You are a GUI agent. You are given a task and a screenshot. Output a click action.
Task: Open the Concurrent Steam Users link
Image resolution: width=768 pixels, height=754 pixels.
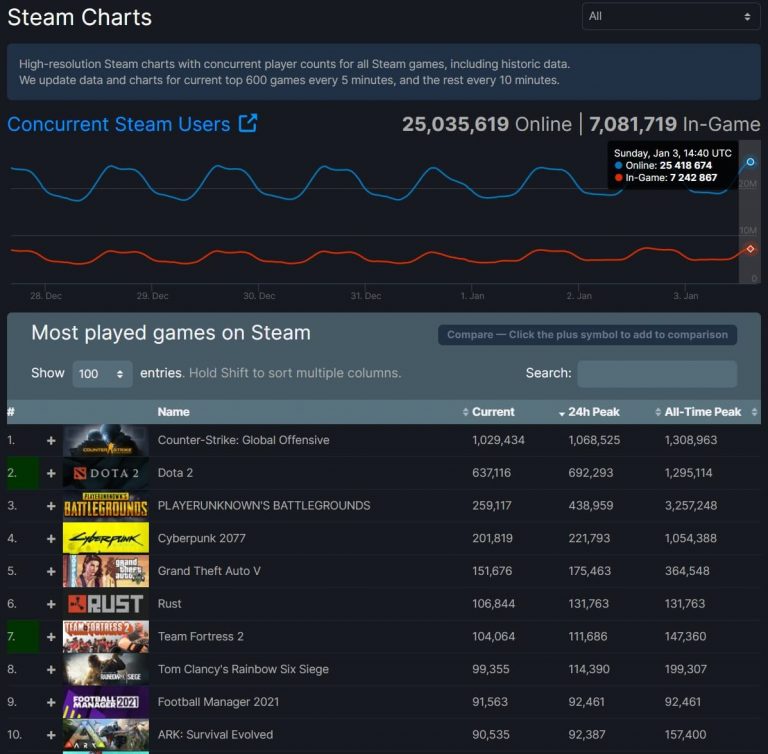[x=119, y=124]
